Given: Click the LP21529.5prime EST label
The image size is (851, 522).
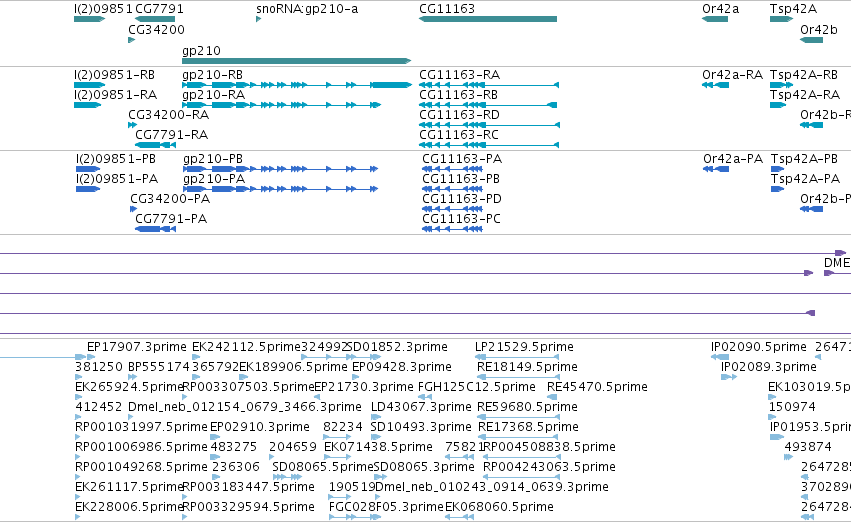Looking at the screenshot, I should pyautogui.click(x=524, y=347).
